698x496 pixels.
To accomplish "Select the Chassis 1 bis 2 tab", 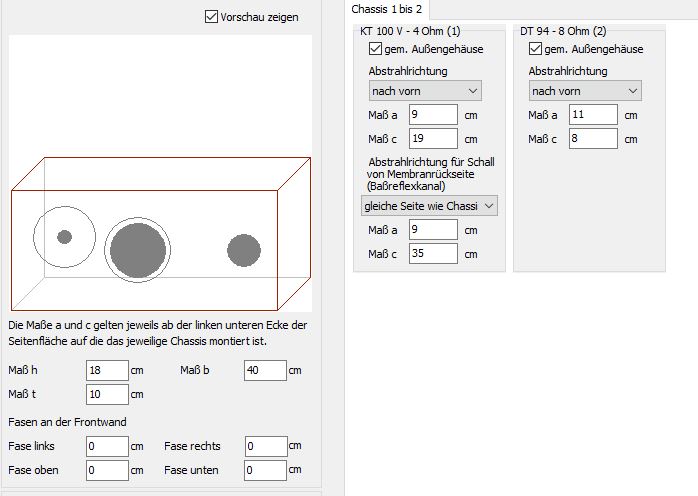I will (x=386, y=9).
